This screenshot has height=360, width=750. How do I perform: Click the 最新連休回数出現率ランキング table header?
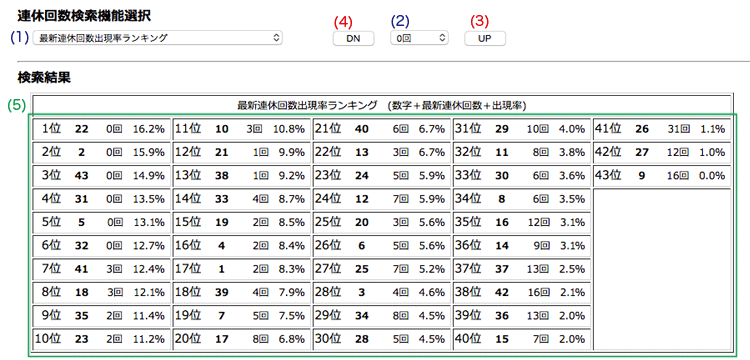(382, 106)
